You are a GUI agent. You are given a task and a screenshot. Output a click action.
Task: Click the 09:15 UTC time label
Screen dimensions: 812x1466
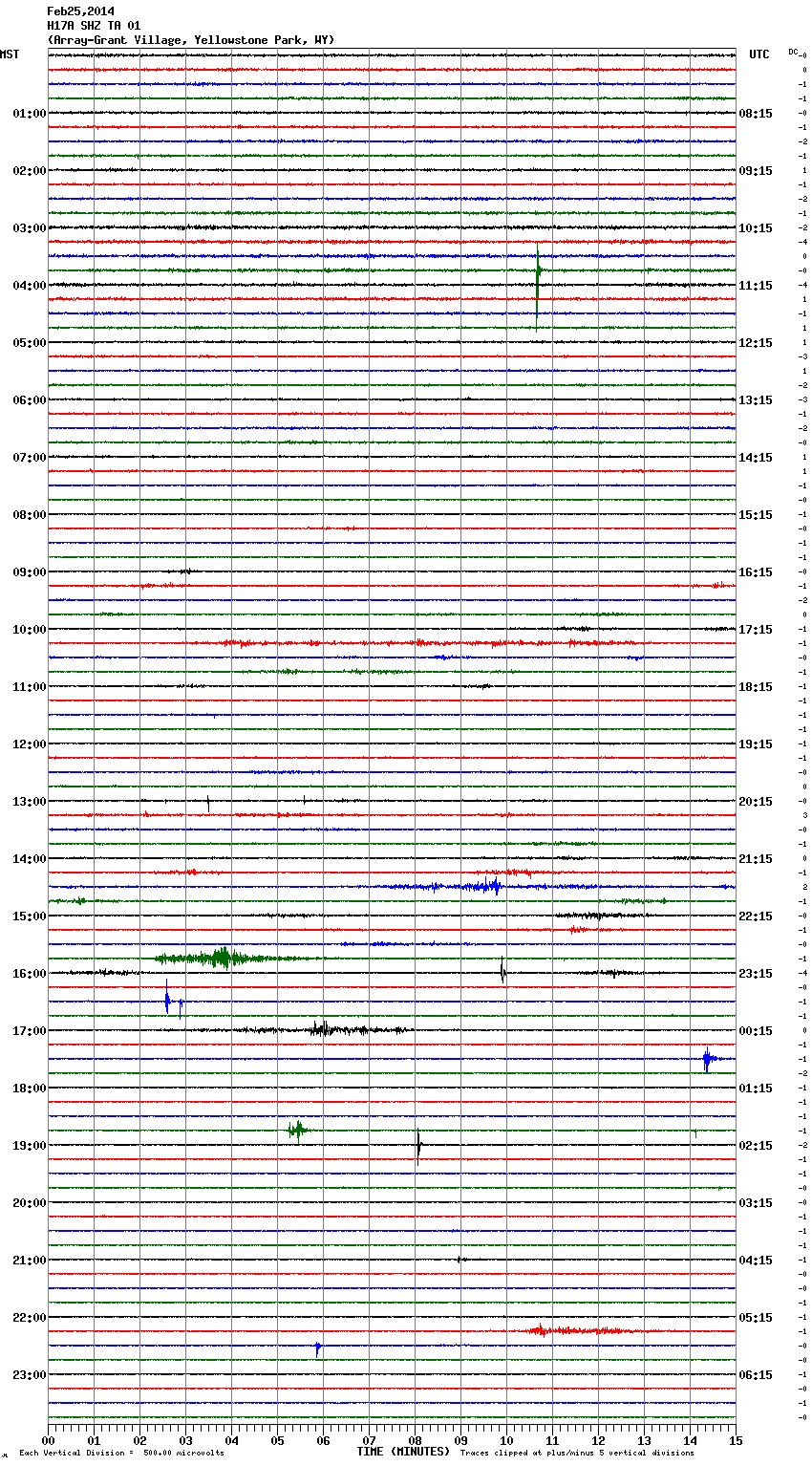click(x=756, y=171)
